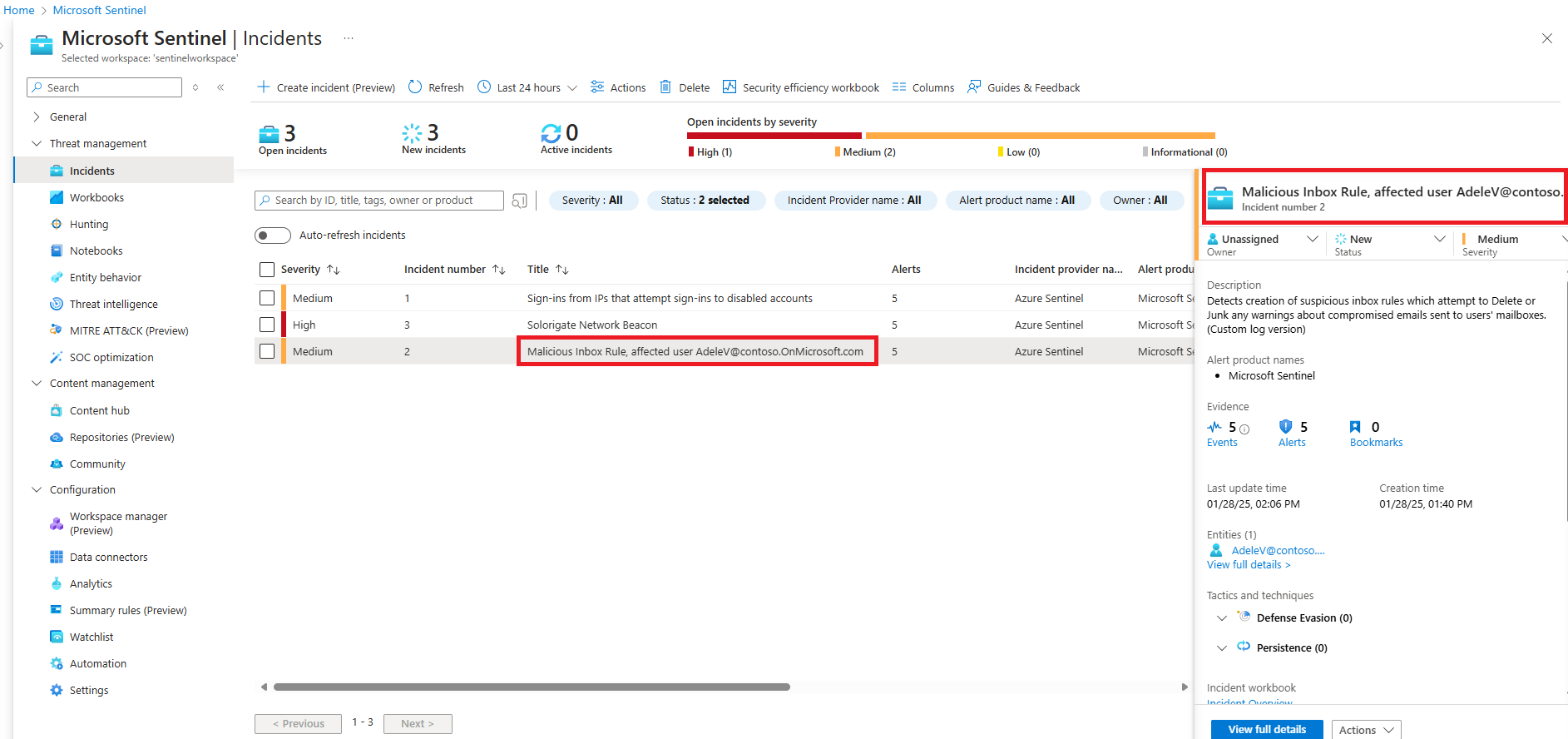
Task: Open the Columns chooser
Action: tap(923, 87)
